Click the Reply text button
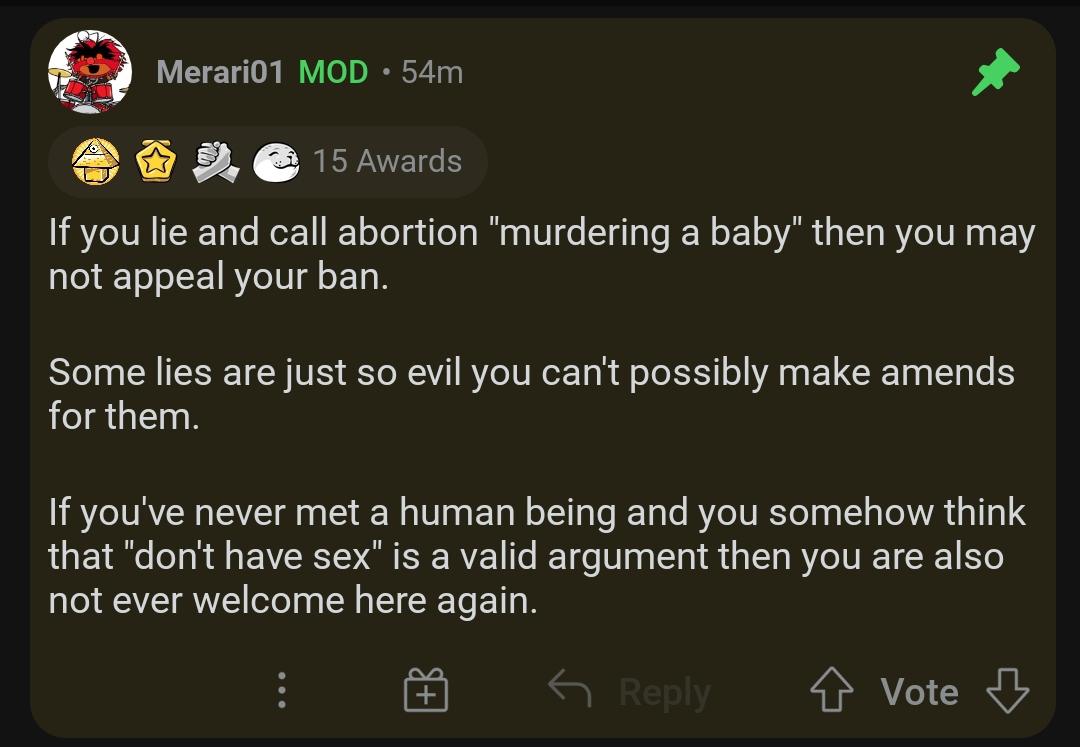Screen dimensions: 1080x747 [x=665, y=692]
